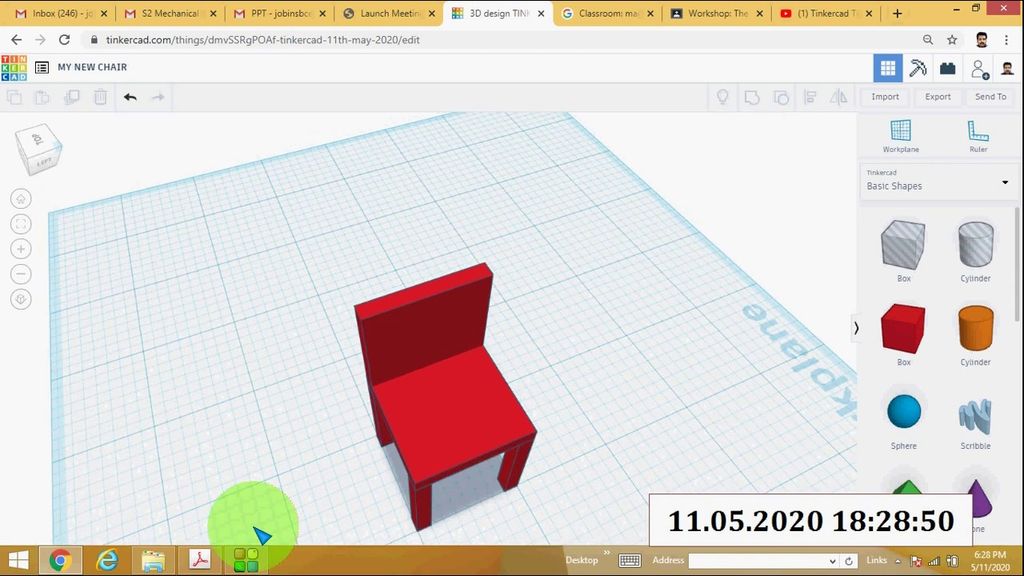Switch to the Inbox (246) tab

tap(60, 13)
